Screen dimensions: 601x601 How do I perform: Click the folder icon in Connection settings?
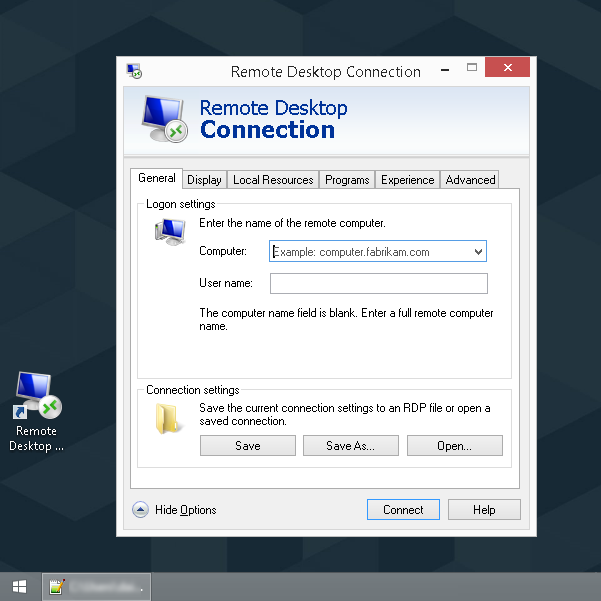click(x=168, y=418)
